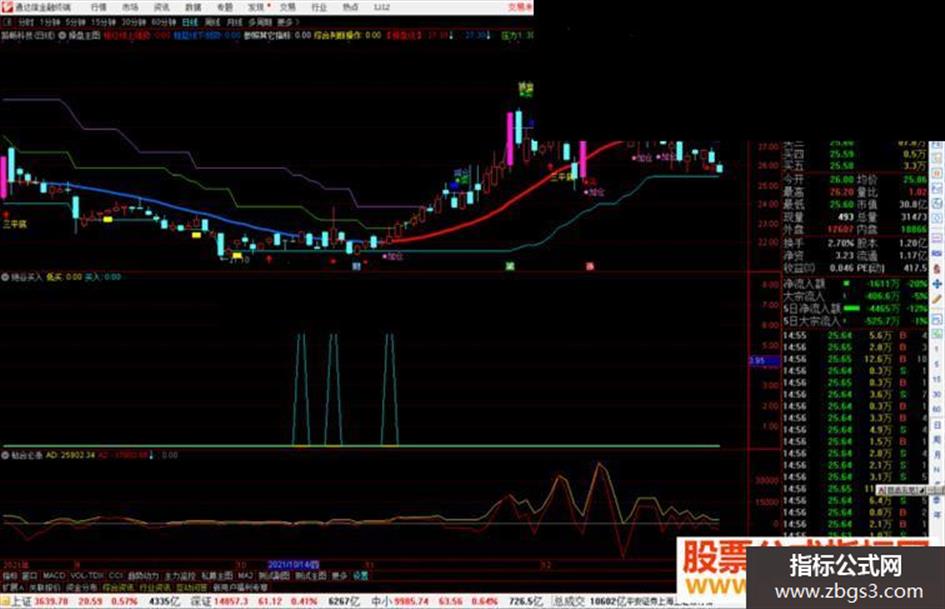Select the VOL-TDX indicator tab
Screen dimensions: 945x609
[87, 576]
